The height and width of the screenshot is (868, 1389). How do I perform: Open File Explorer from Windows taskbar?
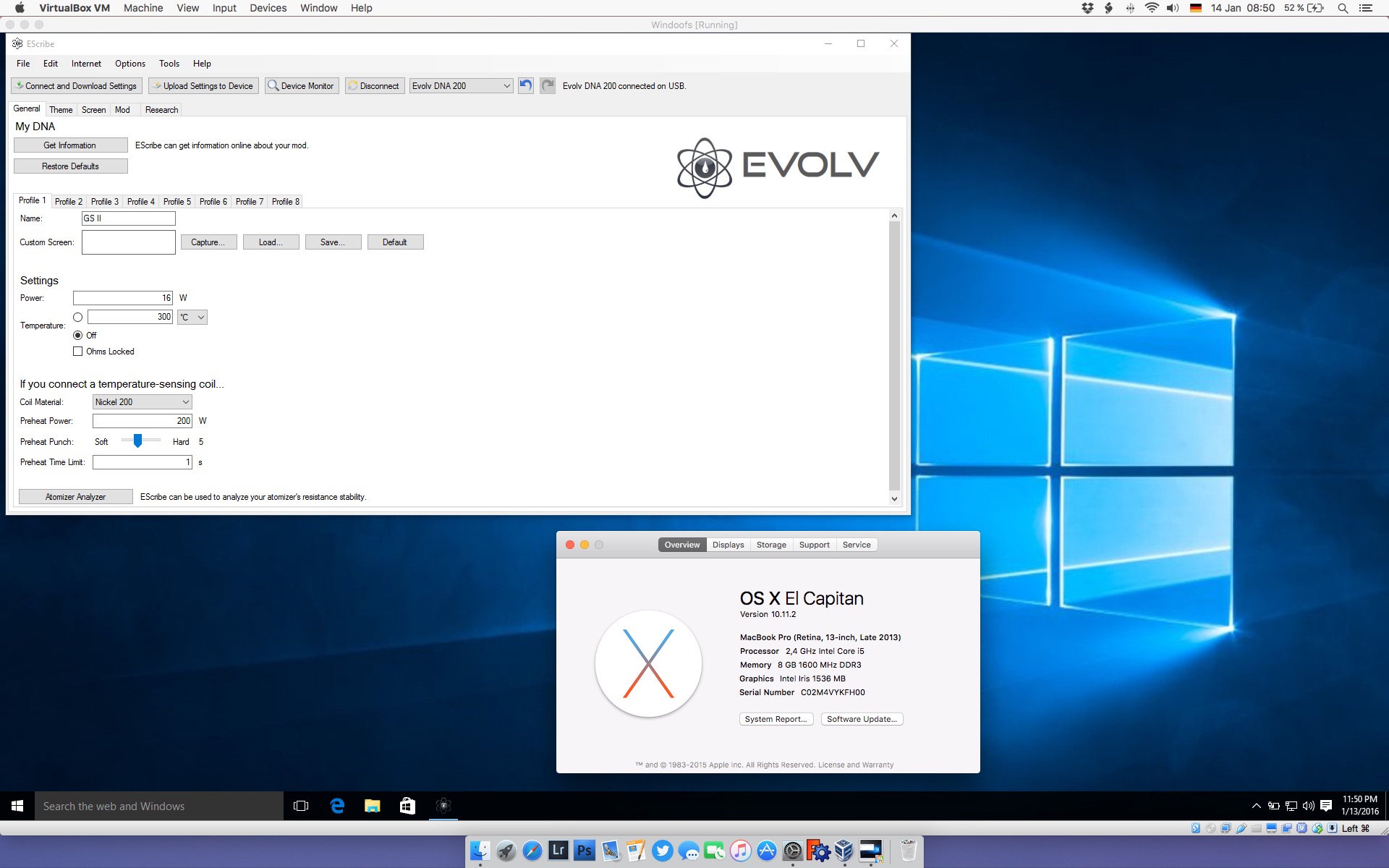373,806
